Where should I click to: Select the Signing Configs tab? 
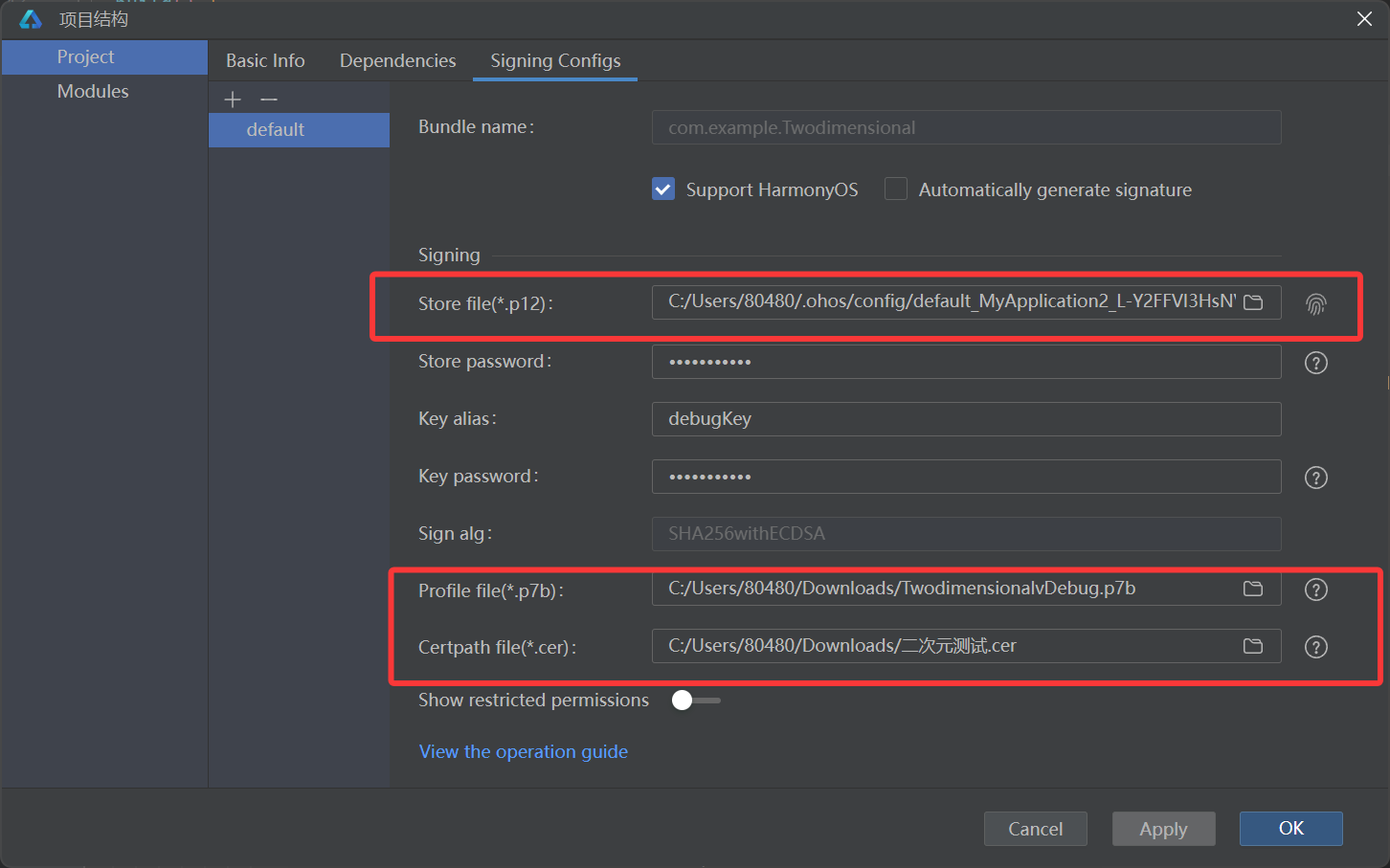coord(555,60)
